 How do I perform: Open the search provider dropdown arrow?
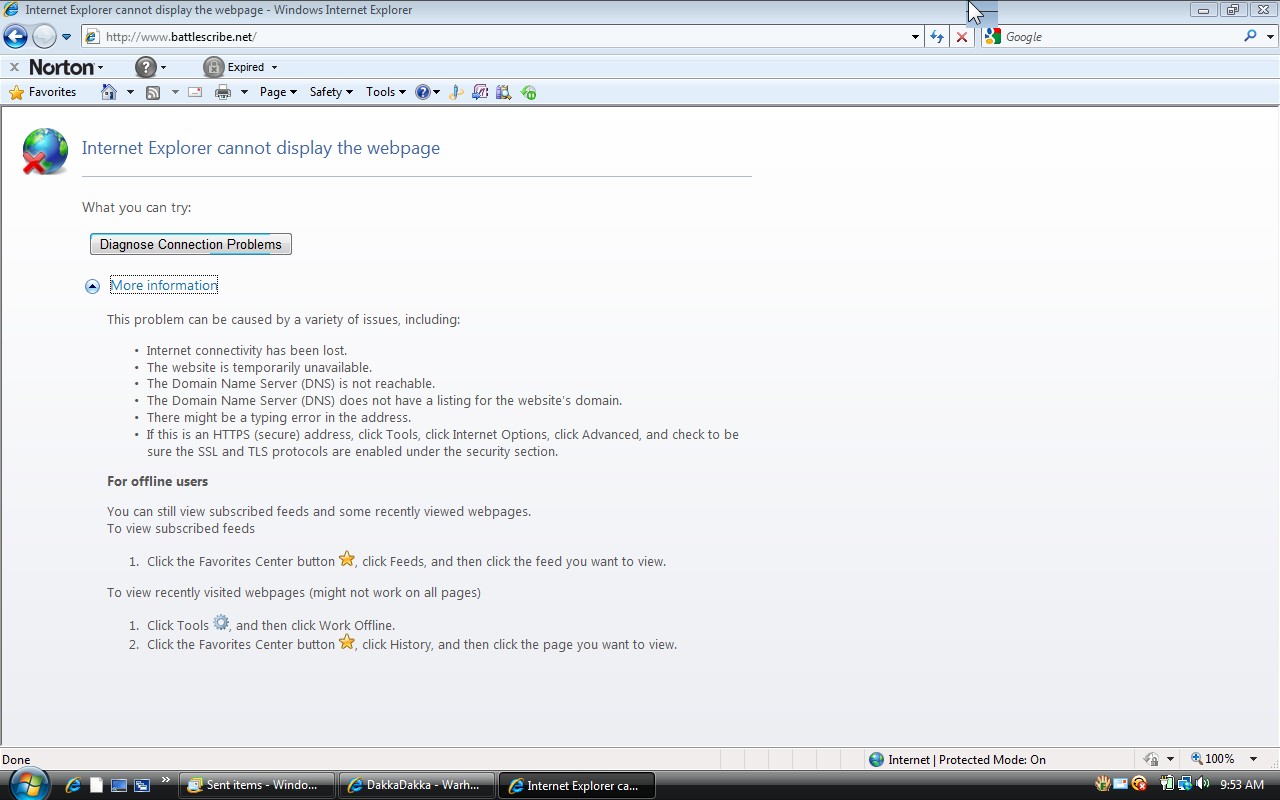tap(1271, 37)
